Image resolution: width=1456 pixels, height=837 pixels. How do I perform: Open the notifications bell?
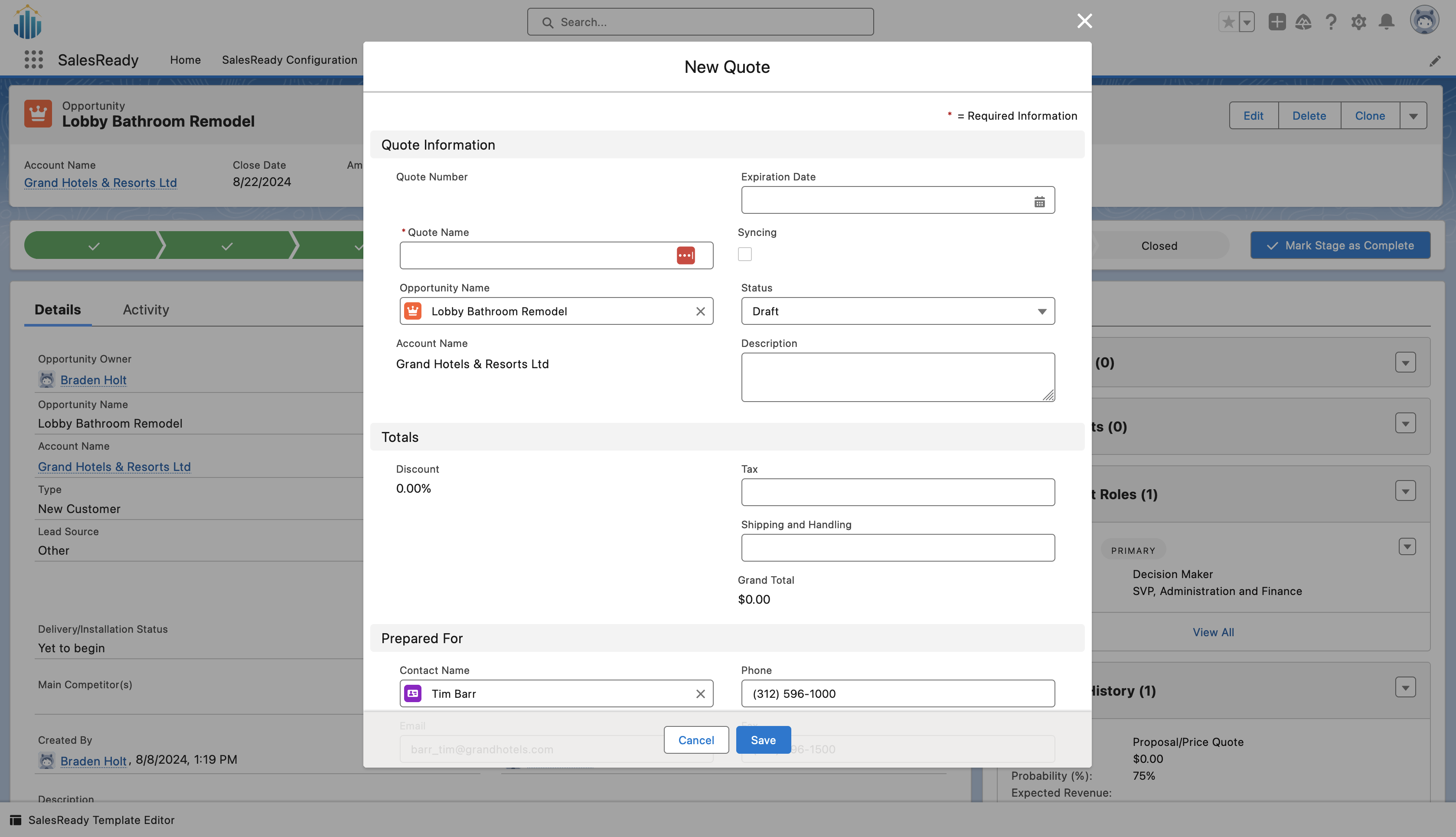coord(1387,22)
